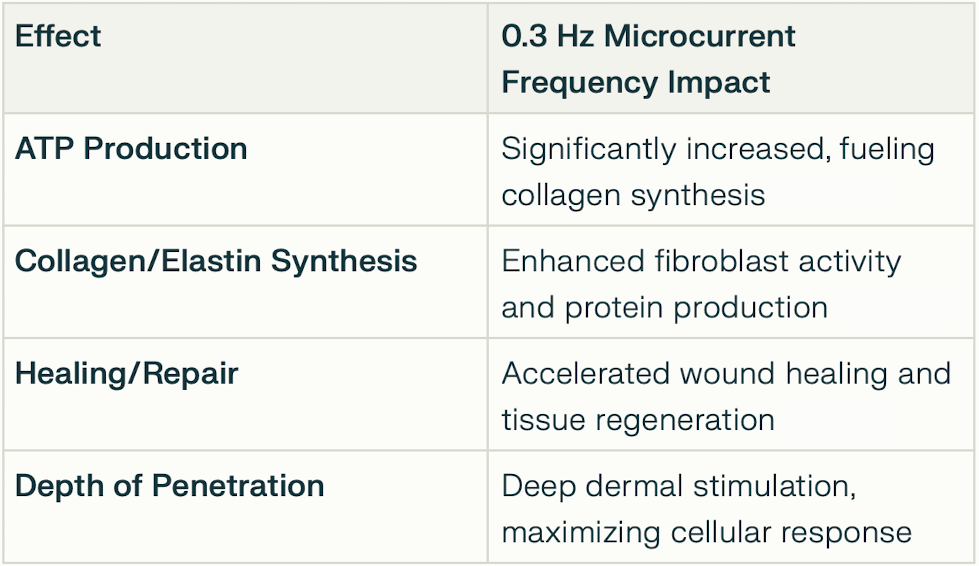Click the 'Frequency Impact' header line
This screenshot has height=566, width=979.
(636, 83)
